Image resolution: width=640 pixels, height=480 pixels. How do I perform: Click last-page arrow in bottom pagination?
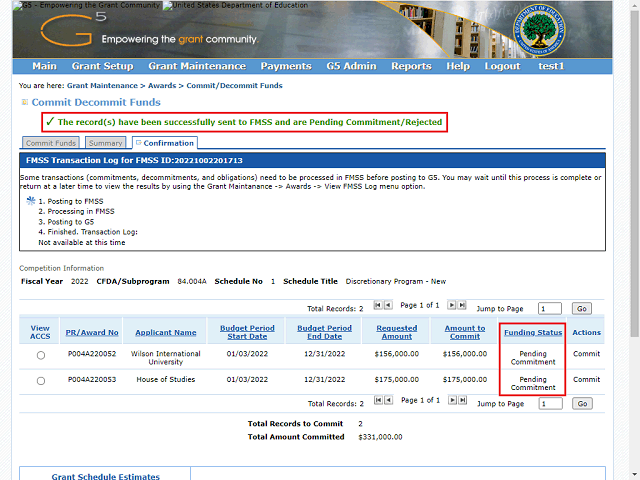[x=461, y=400]
